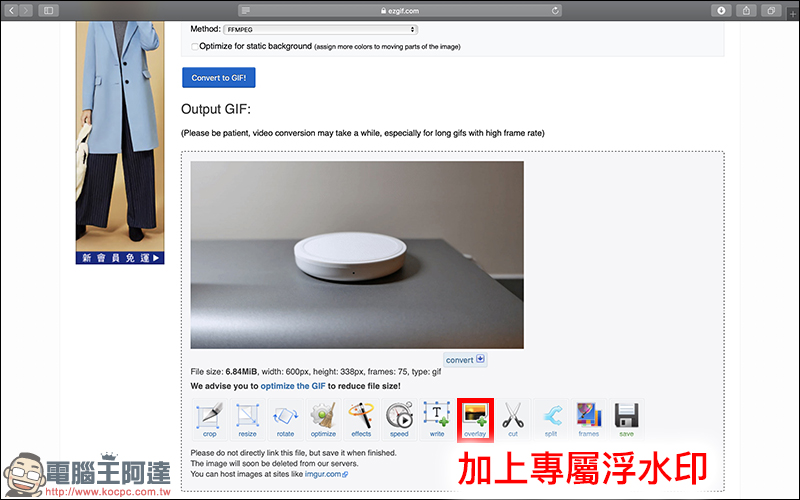Screen dimensions: 800x500
Task: Show all Safari tabs
Action: [x=771, y=10]
